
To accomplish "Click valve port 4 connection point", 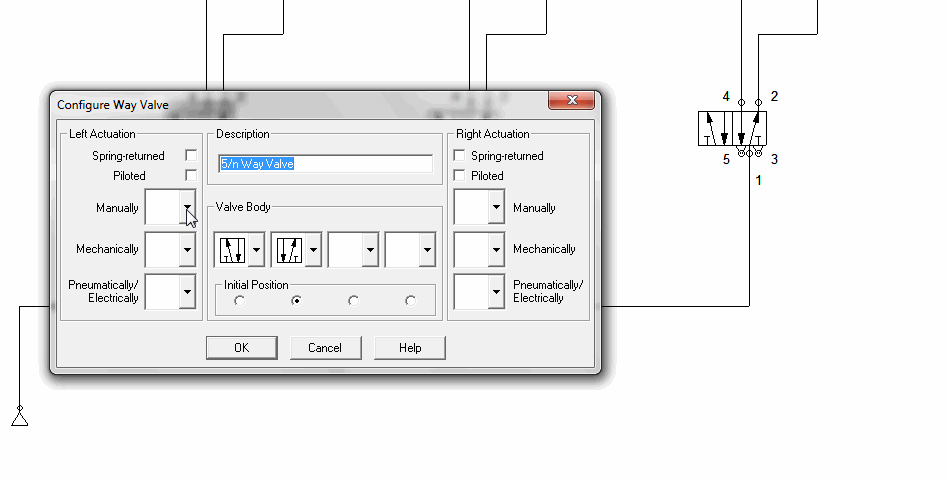I will [x=742, y=103].
